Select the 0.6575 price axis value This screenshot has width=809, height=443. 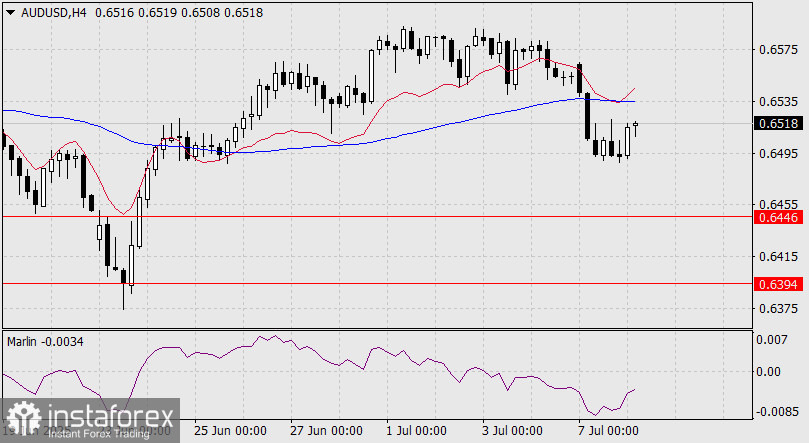[778, 50]
